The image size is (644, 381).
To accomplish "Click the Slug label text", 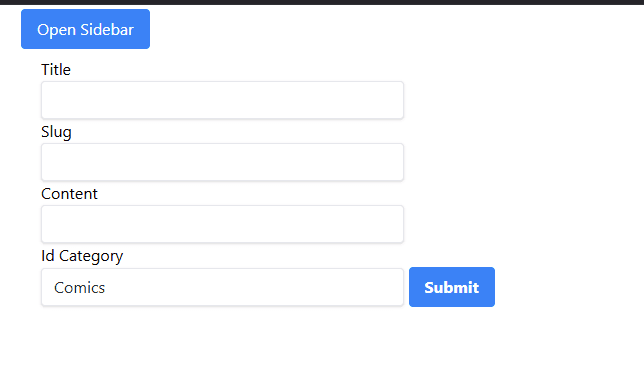I will coord(56,132).
